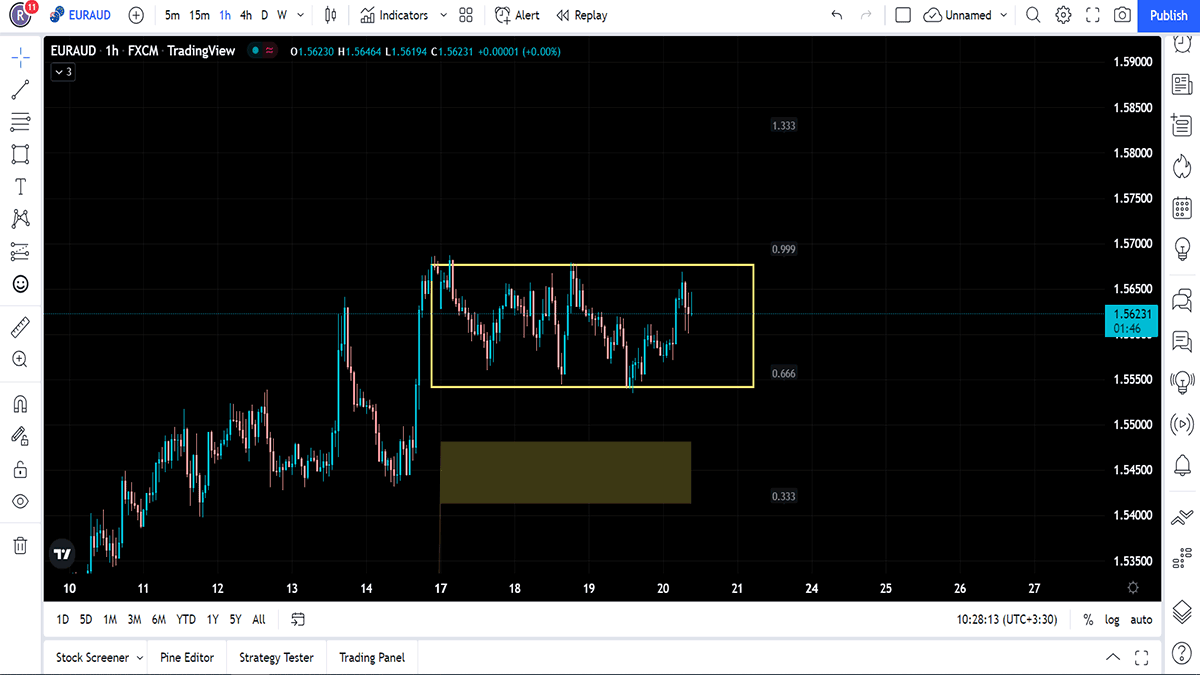Click the dark yellow shaded rectangle zone
The image size is (1200, 675).
565,472
